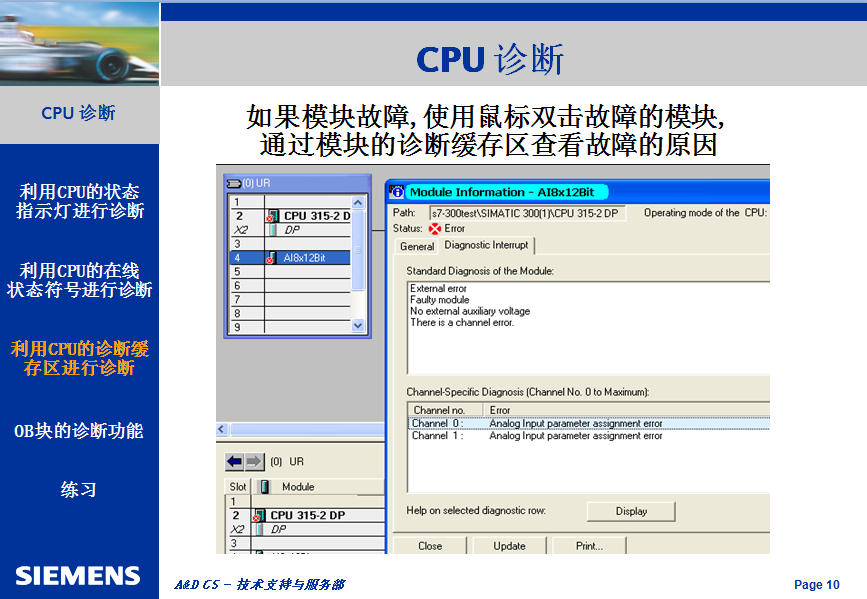
Task: Click the CPU 诊断 sidebar heading
Action: 78,113
